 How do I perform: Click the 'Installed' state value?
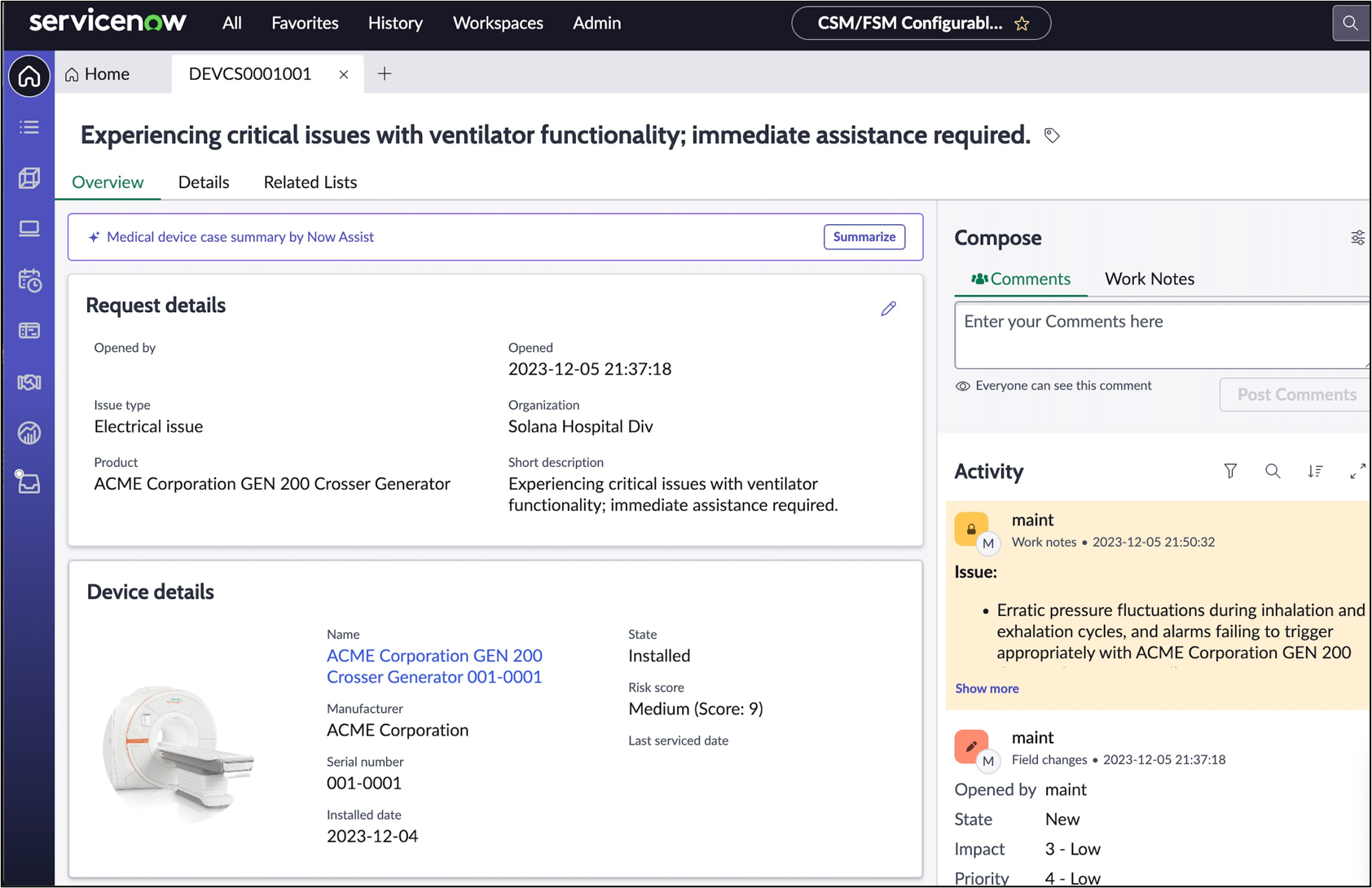click(659, 656)
